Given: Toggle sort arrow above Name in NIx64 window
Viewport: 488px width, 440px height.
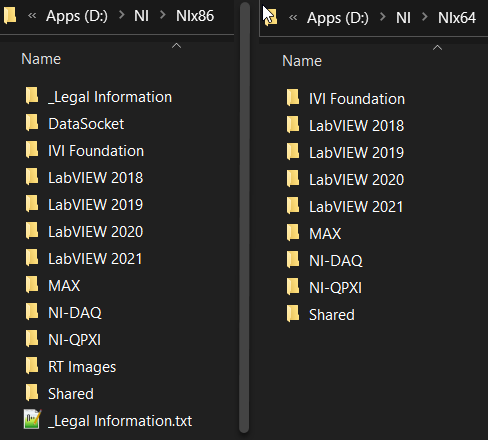Looking at the screenshot, I should (437, 48).
